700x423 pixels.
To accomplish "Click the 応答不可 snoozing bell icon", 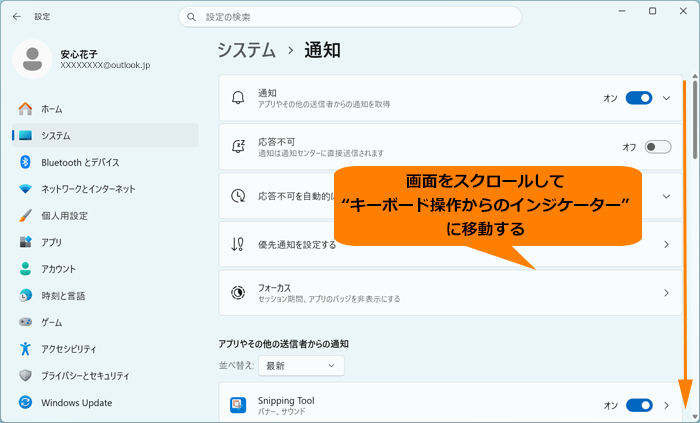I will [238, 146].
